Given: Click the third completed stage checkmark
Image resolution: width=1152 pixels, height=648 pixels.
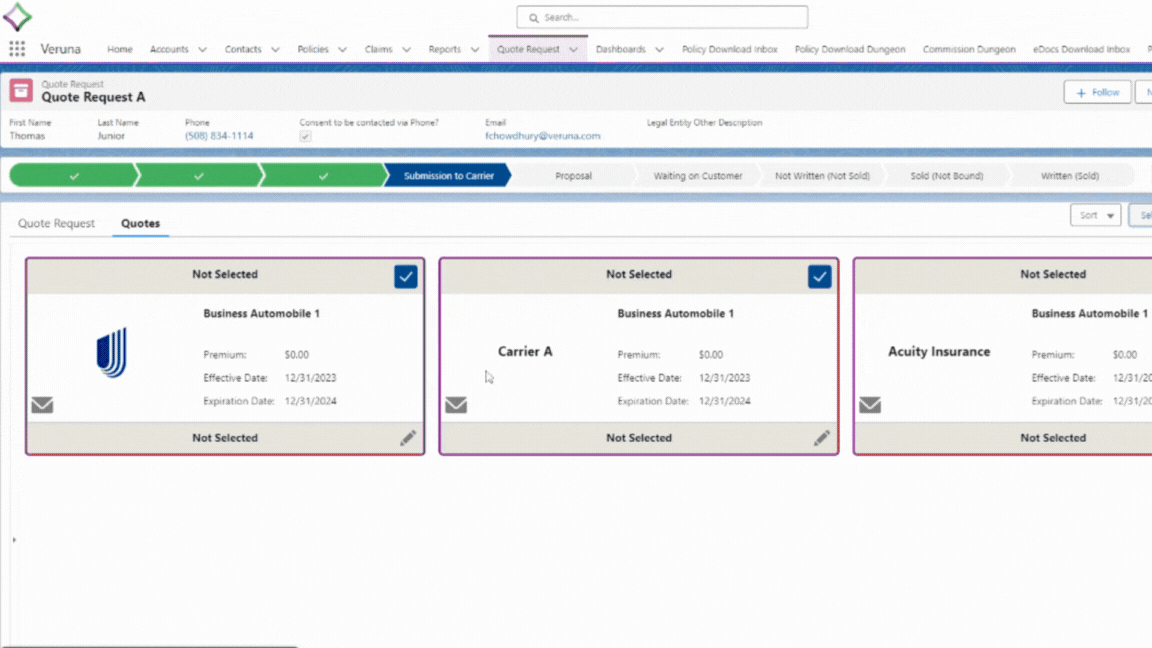Looking at the screenshot, I should (323, 176).
